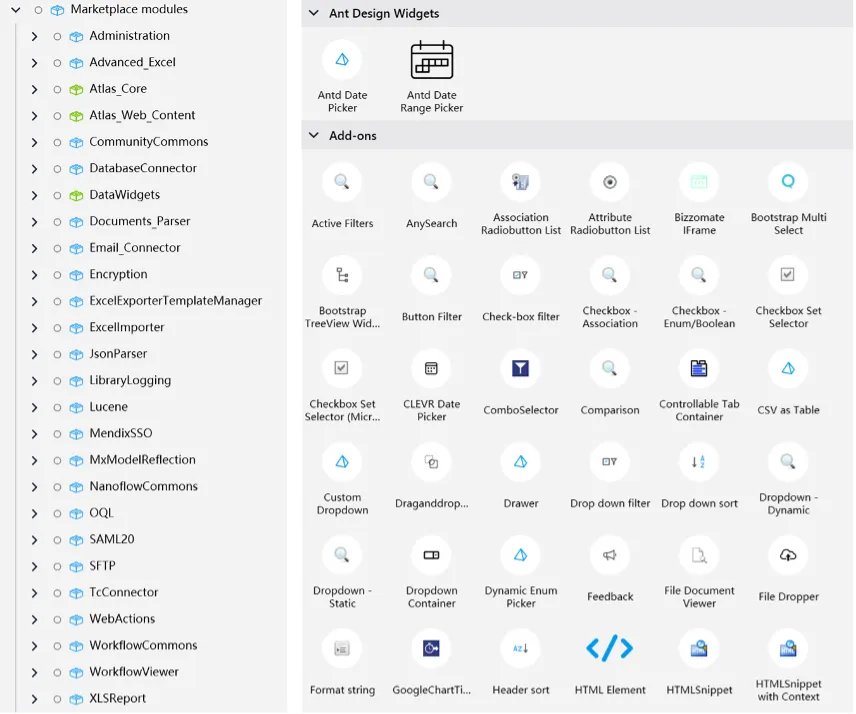Choose the Dynamic Enum Picker icon
This screenshot has width=856, height=714.
(x=521, y=555)
